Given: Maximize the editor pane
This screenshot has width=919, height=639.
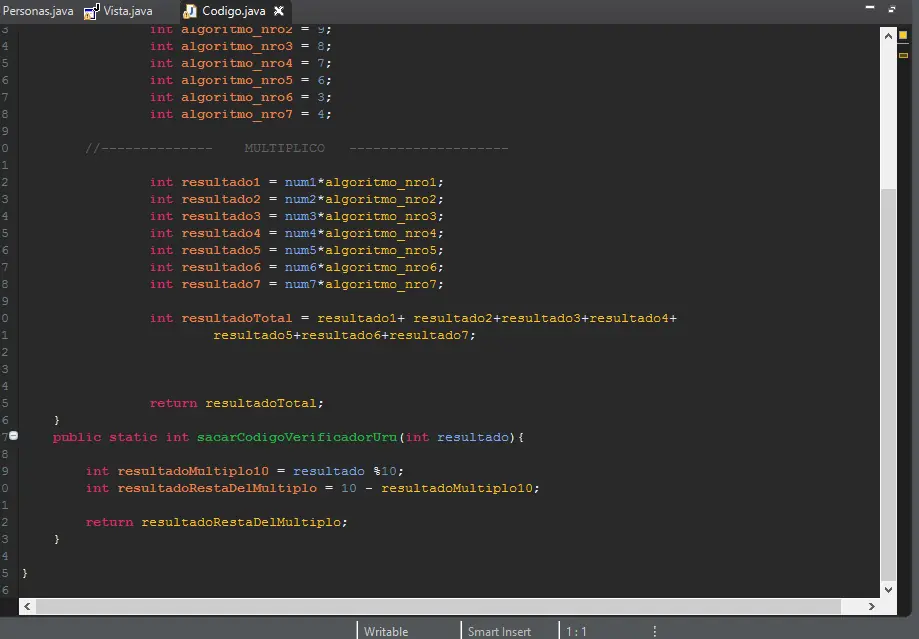Looking at the screenshot, I should 892,9.
